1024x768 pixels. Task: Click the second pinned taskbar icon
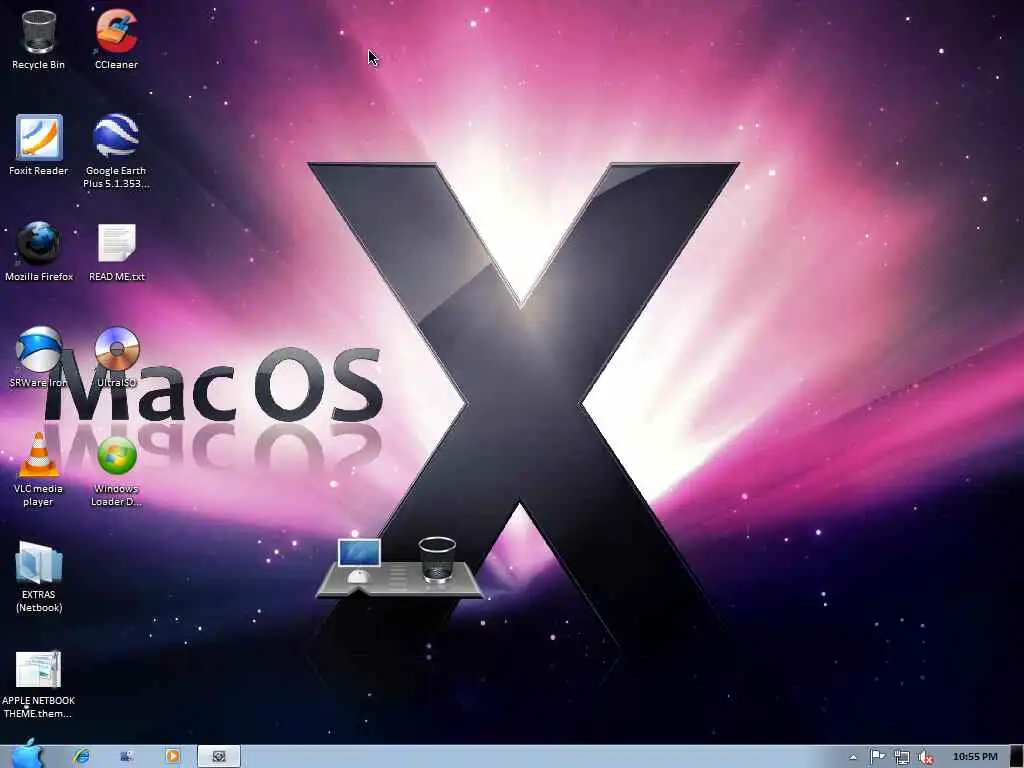point(127,756)
